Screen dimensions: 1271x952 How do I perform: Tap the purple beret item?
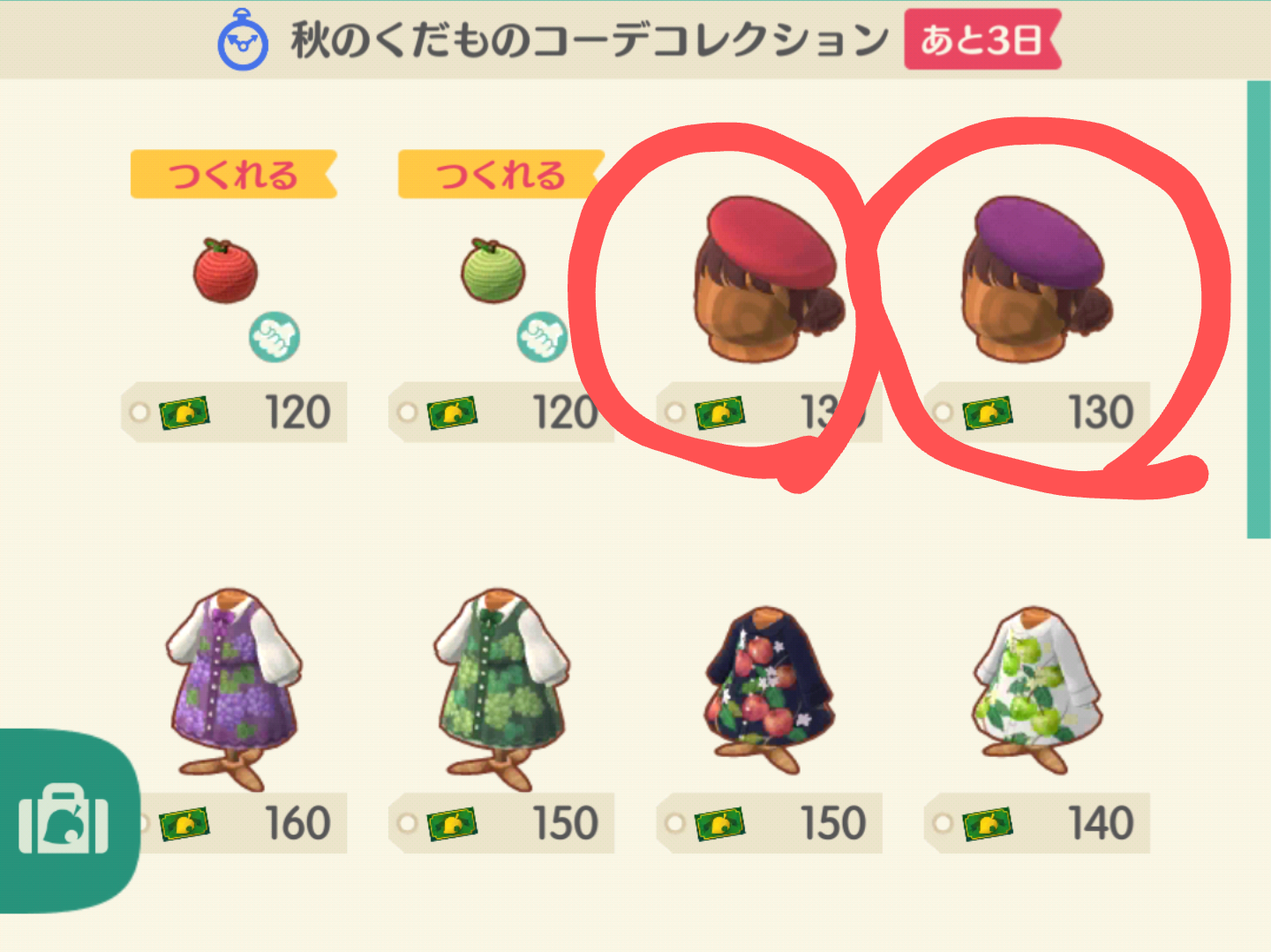[1035, 279]
